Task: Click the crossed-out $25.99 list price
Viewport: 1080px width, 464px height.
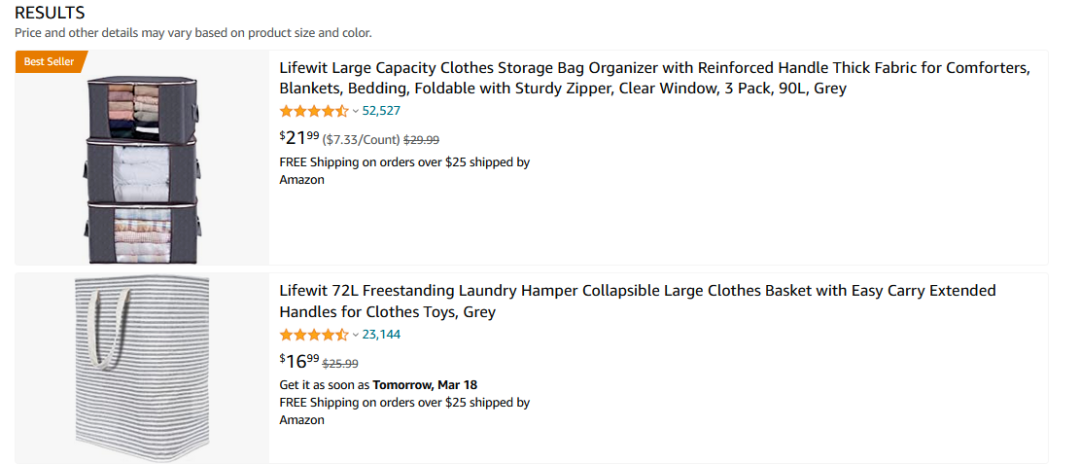Action: pyautogui.click(x=341, y=364)
